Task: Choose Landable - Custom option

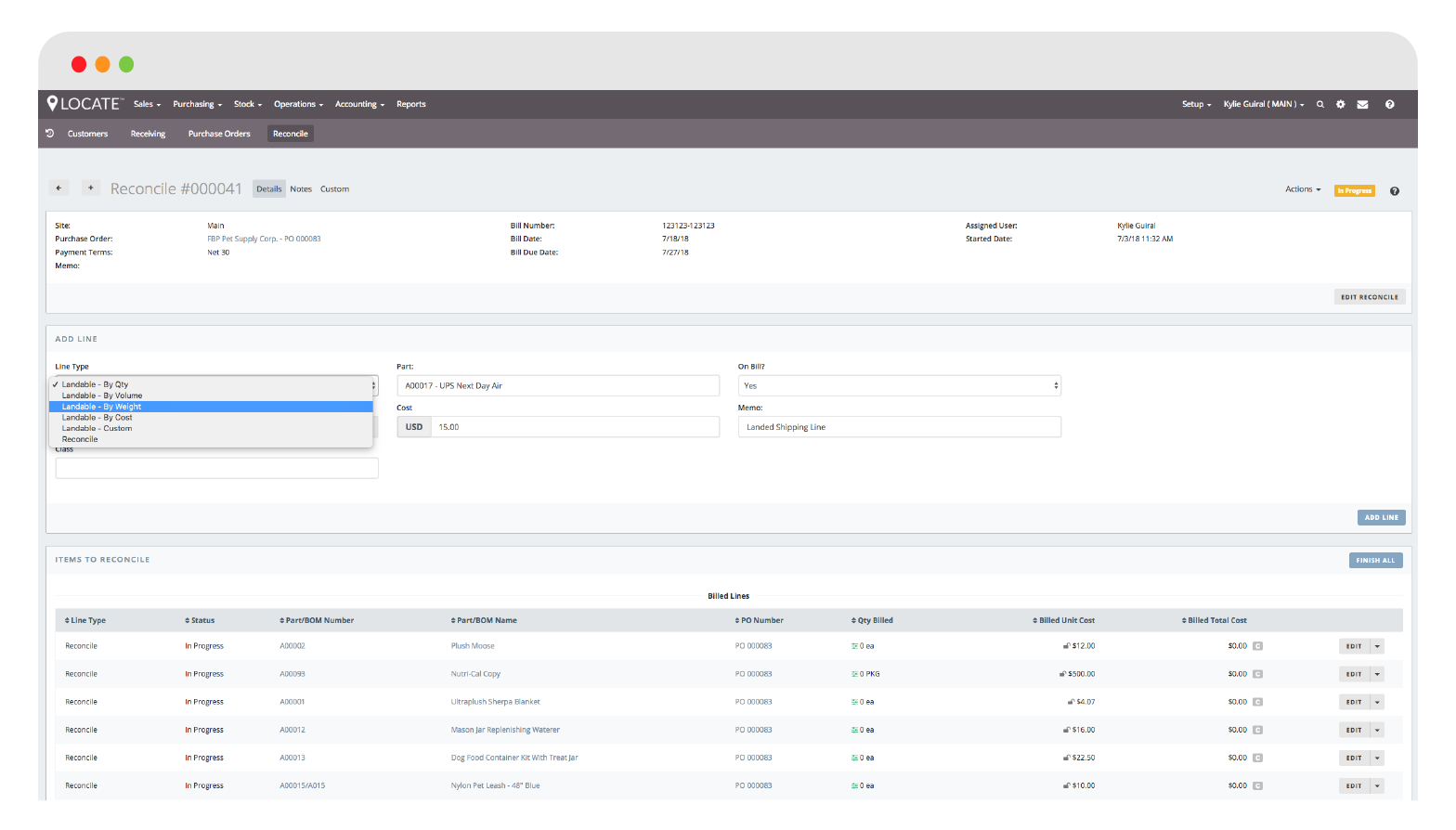Action: coord(211,428)
